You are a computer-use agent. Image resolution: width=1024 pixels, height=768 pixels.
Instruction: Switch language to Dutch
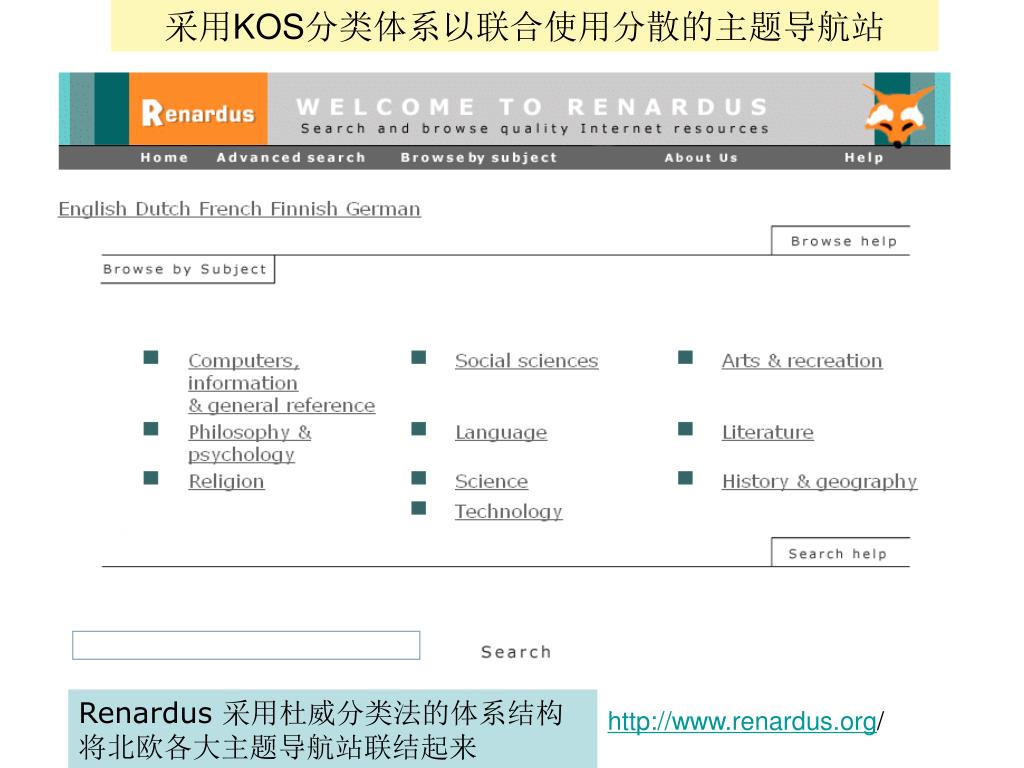pyautogui.click(x=163, y=209)
